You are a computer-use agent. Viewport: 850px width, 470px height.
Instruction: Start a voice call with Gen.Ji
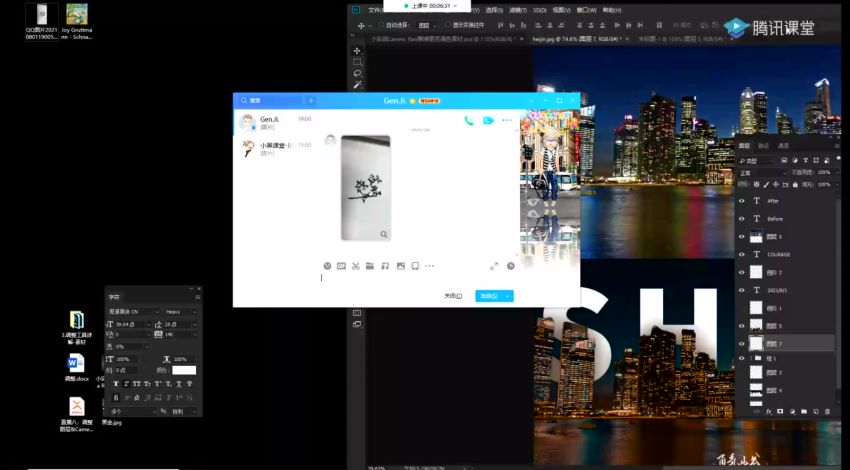pos(469,120)
